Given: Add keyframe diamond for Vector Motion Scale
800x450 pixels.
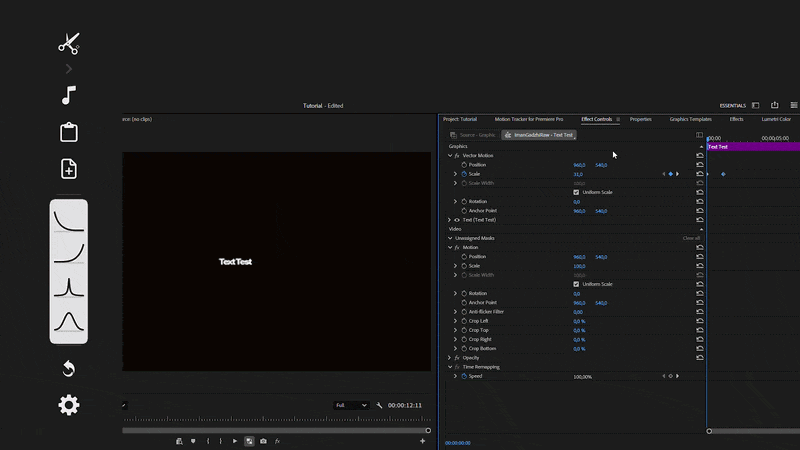Looking at the screenshot, I should [x=670, y=174].
